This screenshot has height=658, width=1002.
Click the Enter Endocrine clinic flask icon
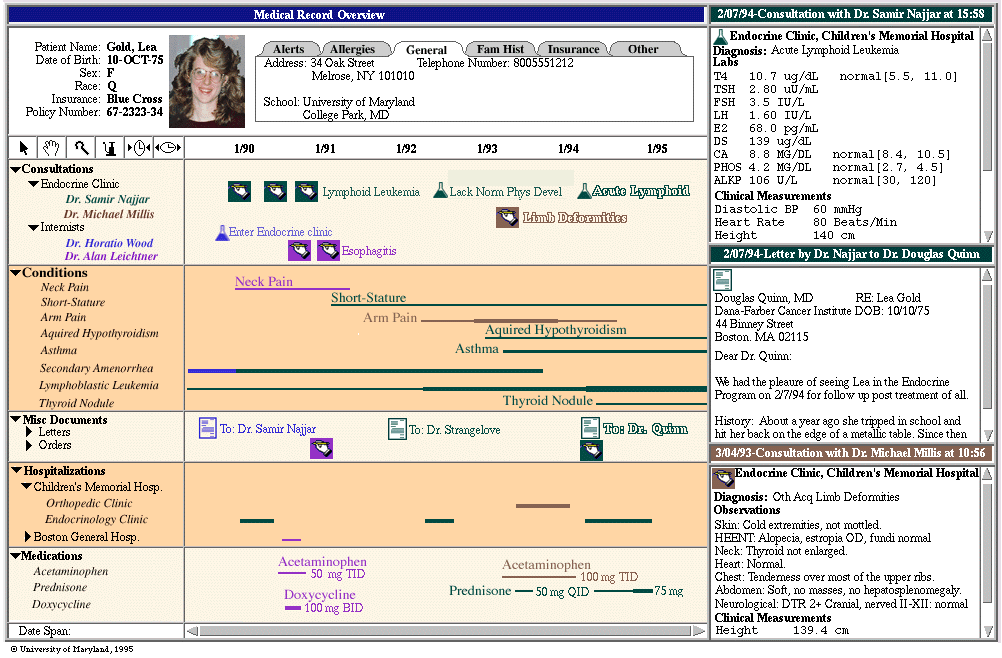click(222, 232)
